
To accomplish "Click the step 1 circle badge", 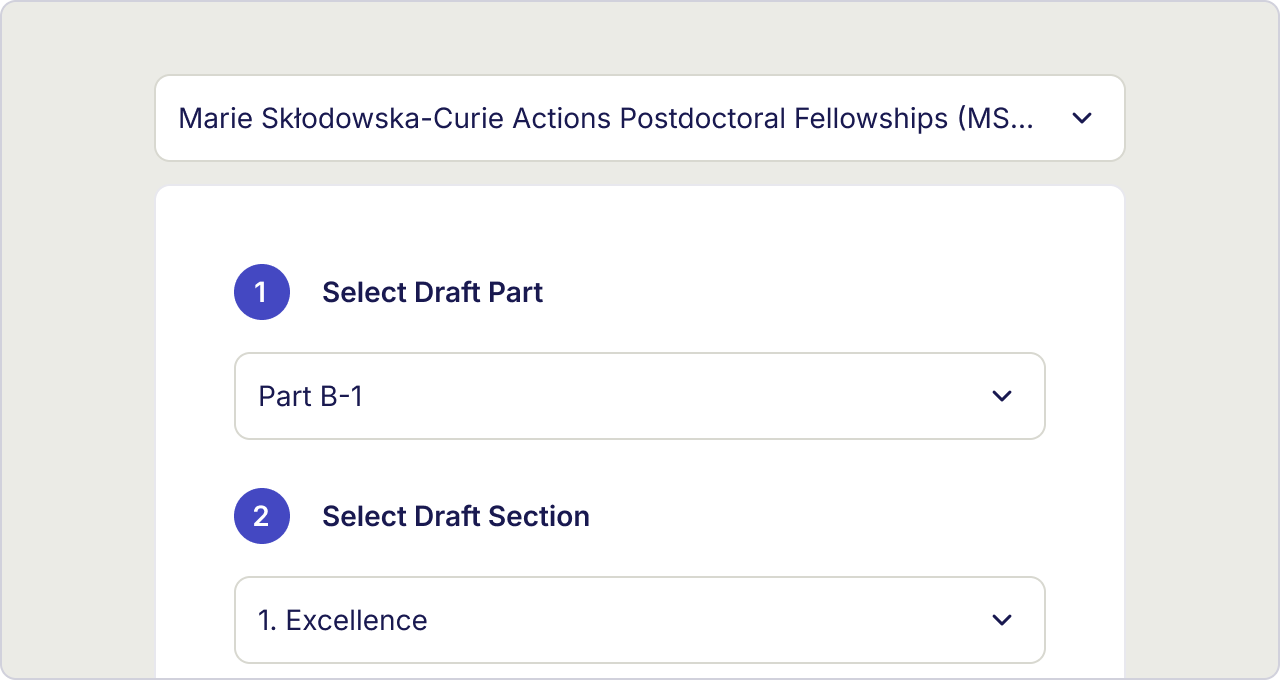I will point(262,292).
